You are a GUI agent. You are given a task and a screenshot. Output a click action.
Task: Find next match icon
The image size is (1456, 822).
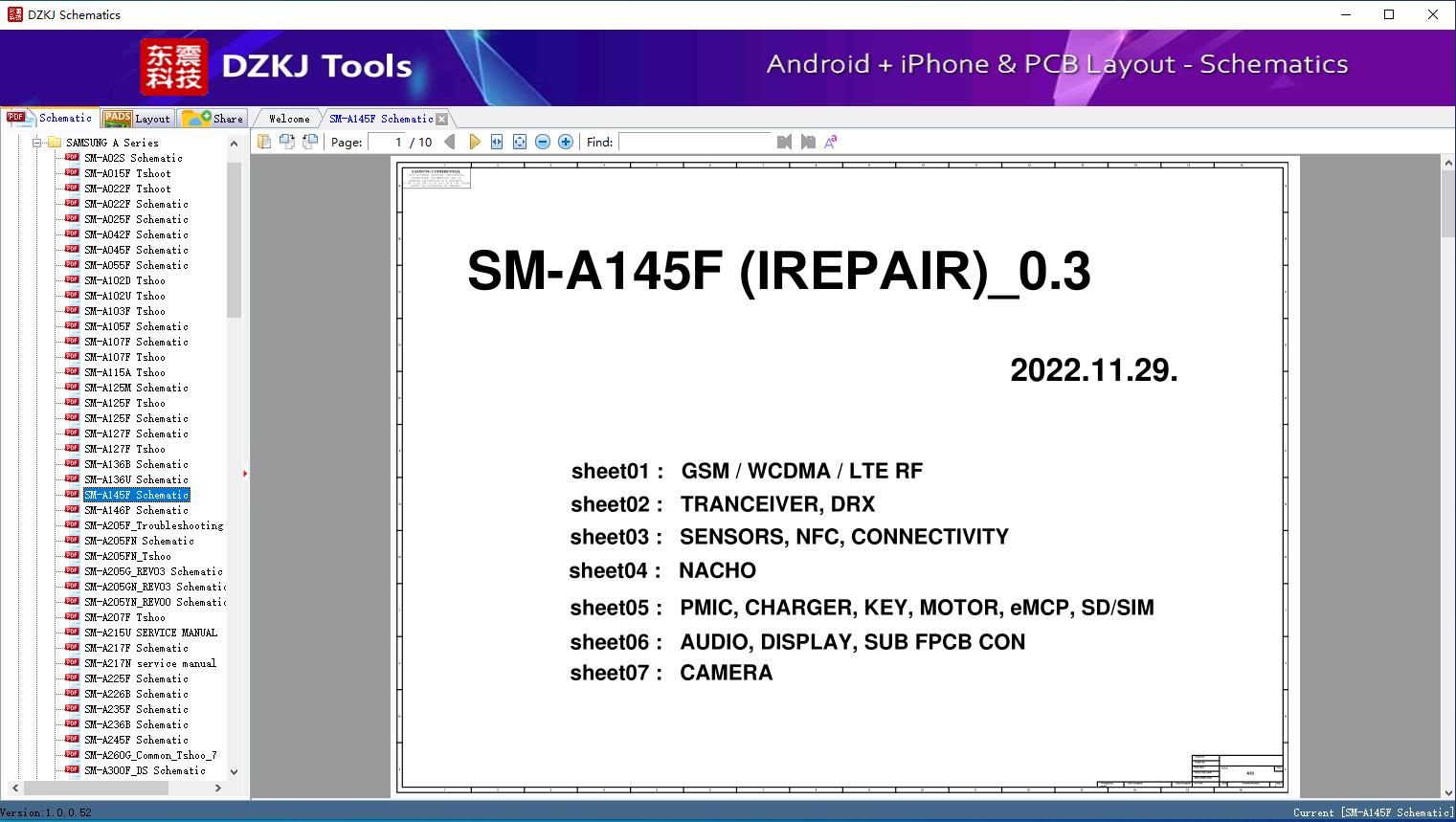click(808, 142)
